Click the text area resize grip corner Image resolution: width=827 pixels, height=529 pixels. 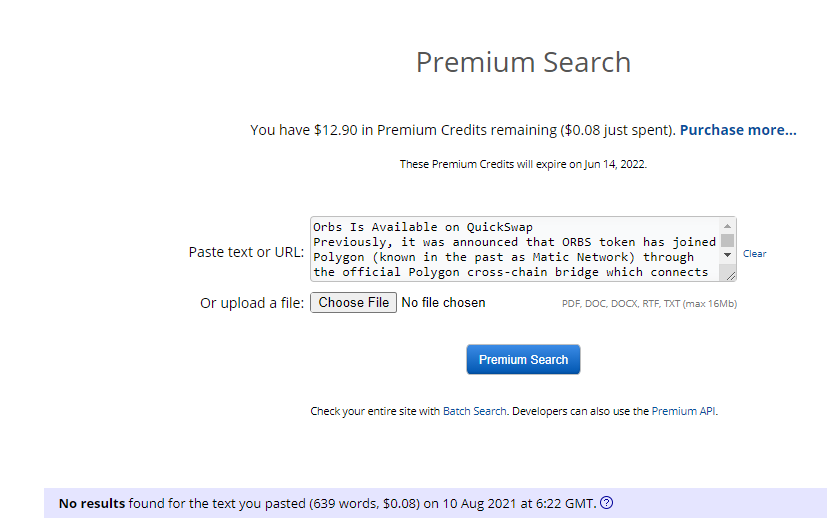[730, 275]
